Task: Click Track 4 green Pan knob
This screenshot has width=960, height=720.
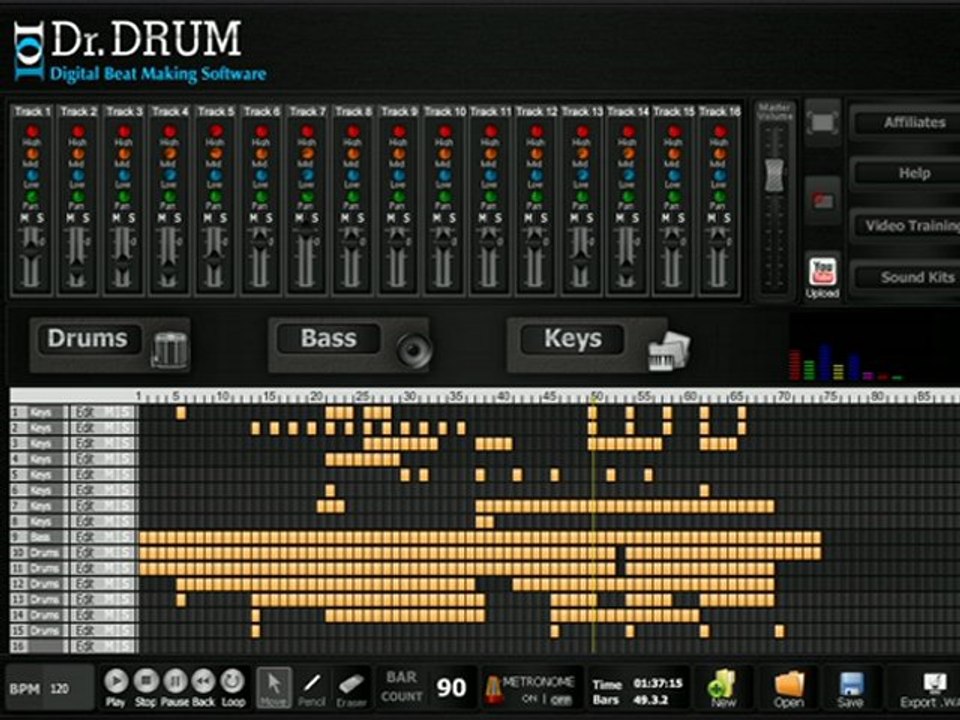Action: 170,197
